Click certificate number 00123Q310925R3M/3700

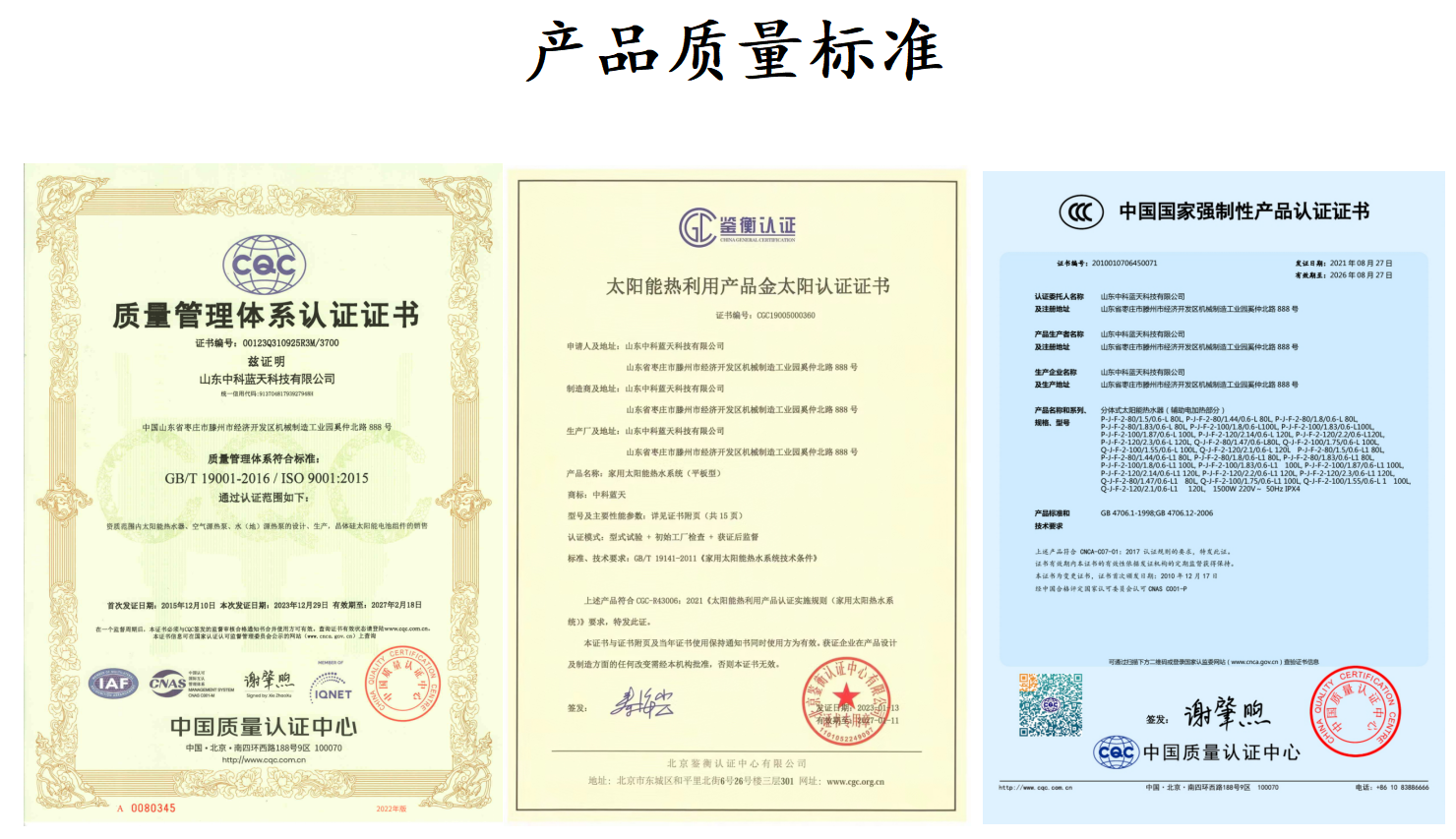pos(290,343)
